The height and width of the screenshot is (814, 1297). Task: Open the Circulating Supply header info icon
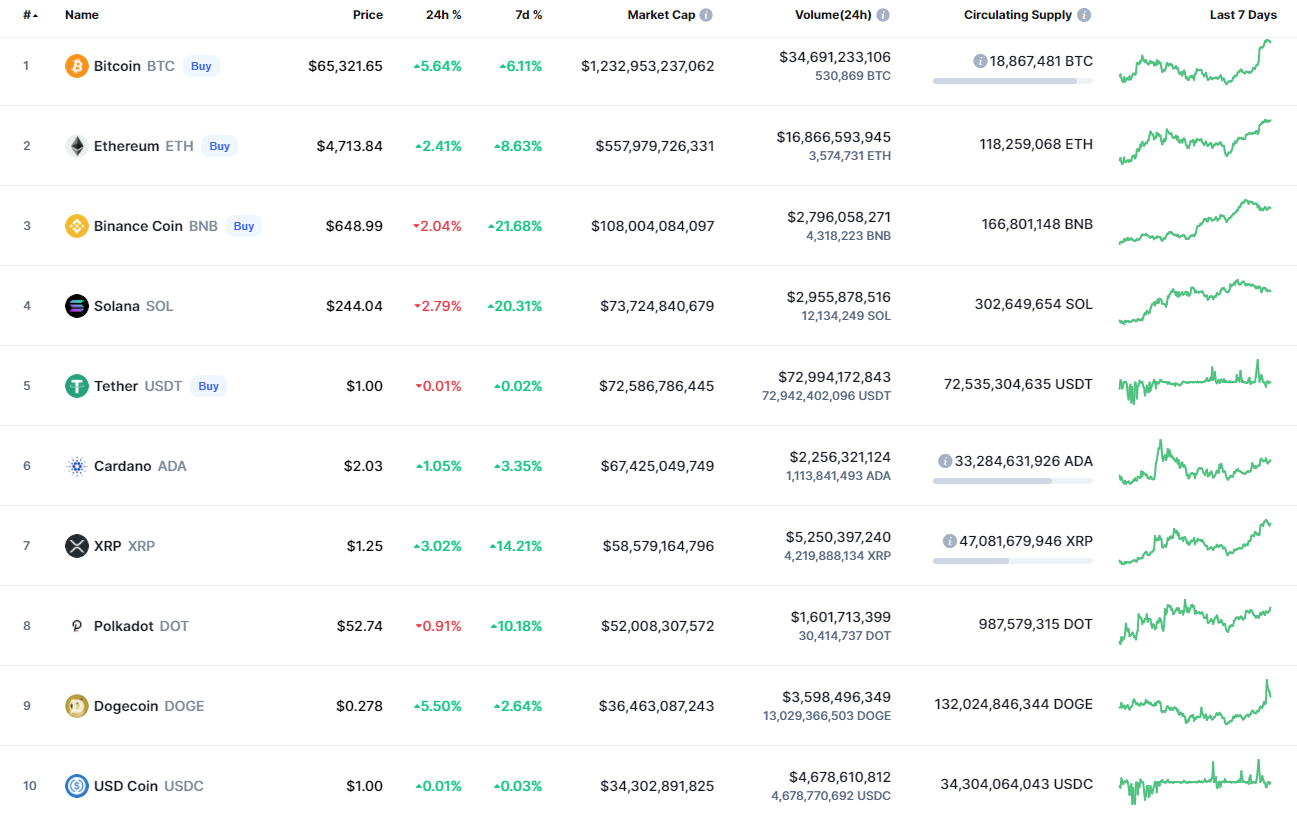pyautogui.click(x=1085, y=15)
